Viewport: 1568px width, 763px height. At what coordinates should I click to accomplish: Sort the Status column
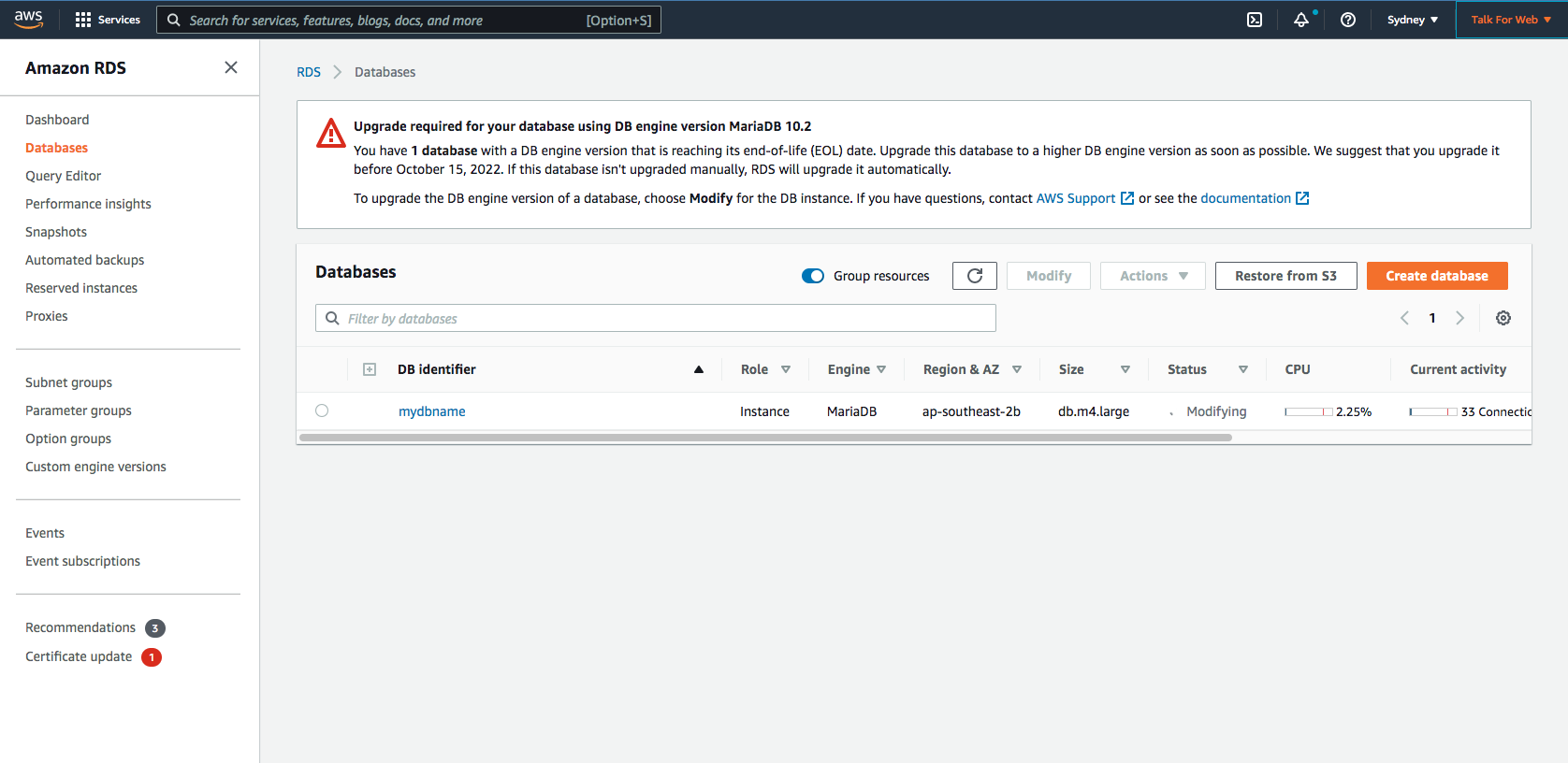click(x=1243, y=369)
